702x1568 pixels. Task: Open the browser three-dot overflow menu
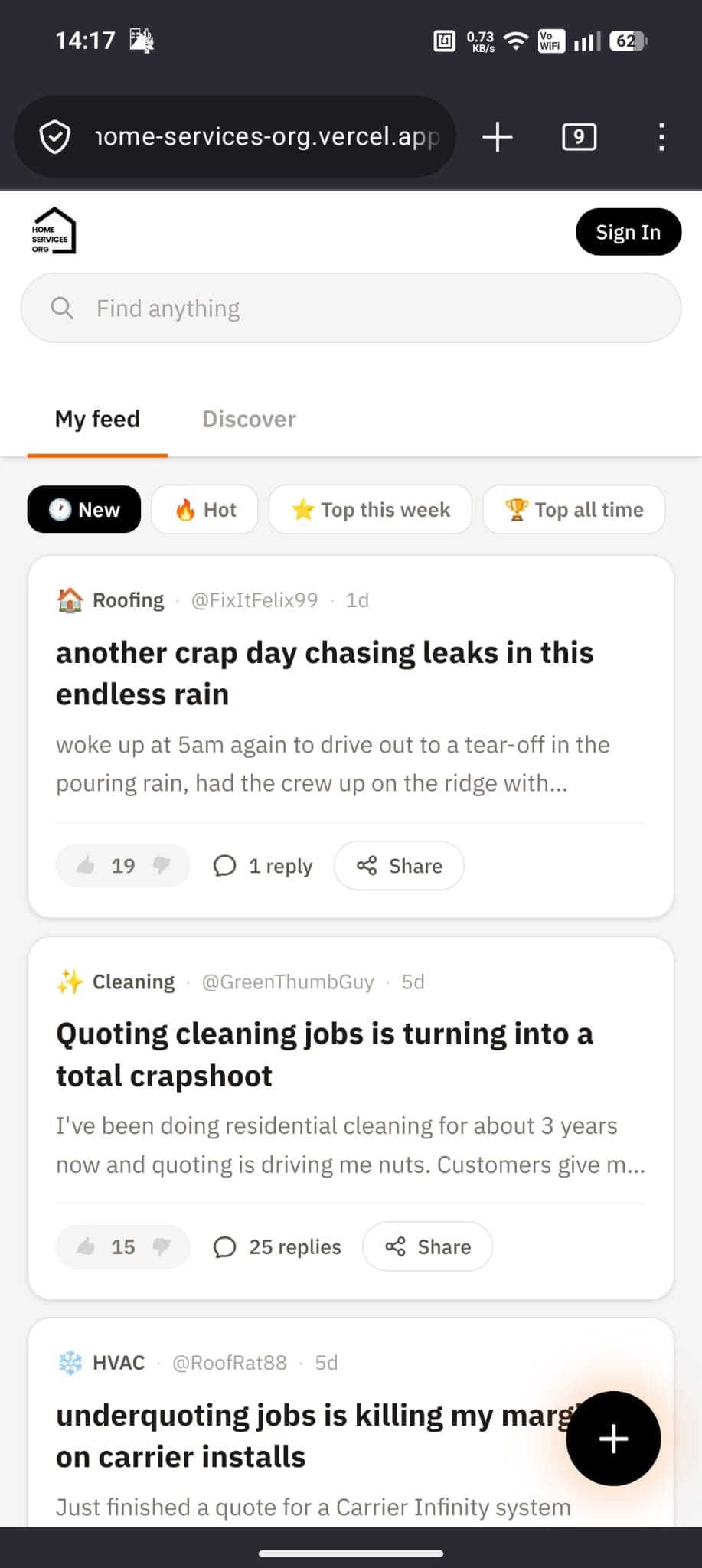(661, 137)
